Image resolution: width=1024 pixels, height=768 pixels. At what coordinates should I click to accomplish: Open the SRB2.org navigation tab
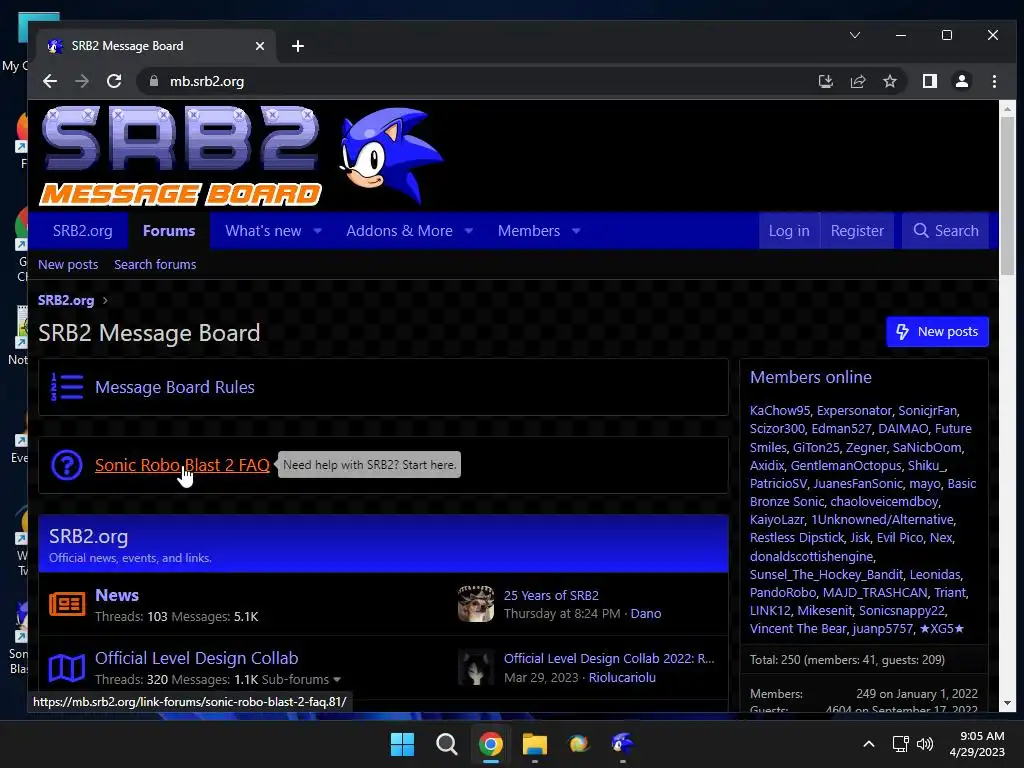82,231
